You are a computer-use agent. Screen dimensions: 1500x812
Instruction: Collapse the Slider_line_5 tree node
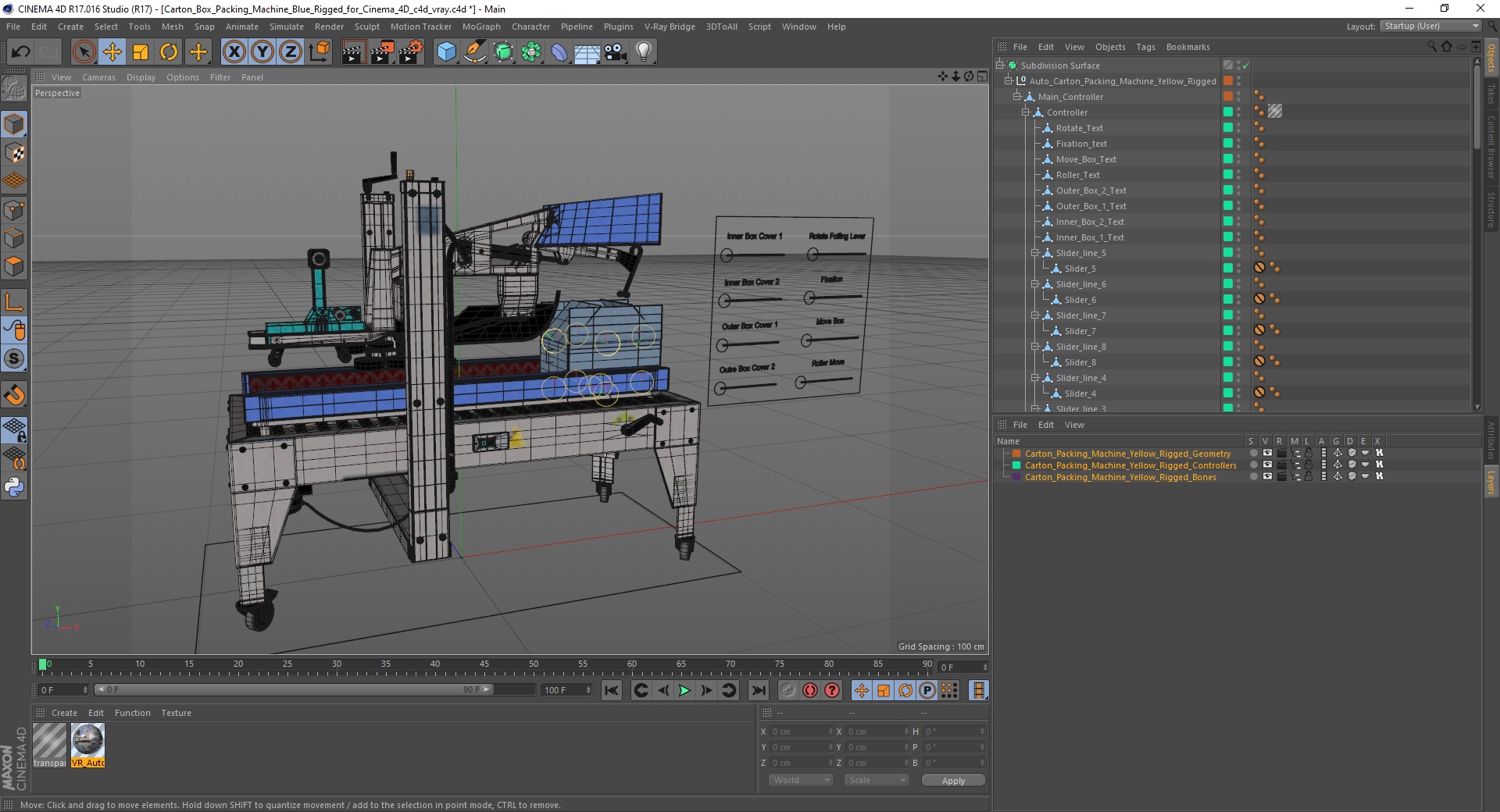1035,253
